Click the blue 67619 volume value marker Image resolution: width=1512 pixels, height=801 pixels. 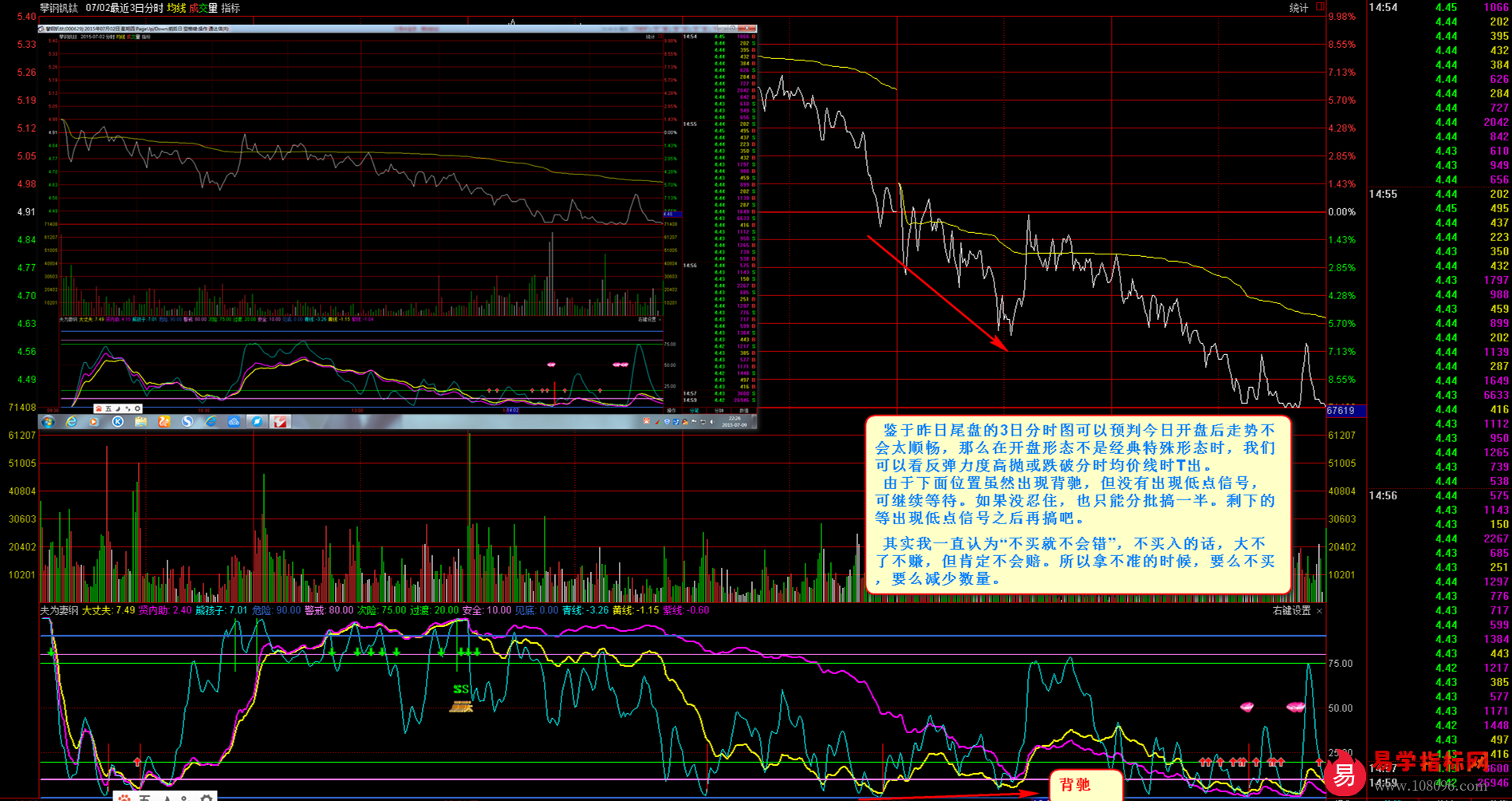coord(1343,411)
